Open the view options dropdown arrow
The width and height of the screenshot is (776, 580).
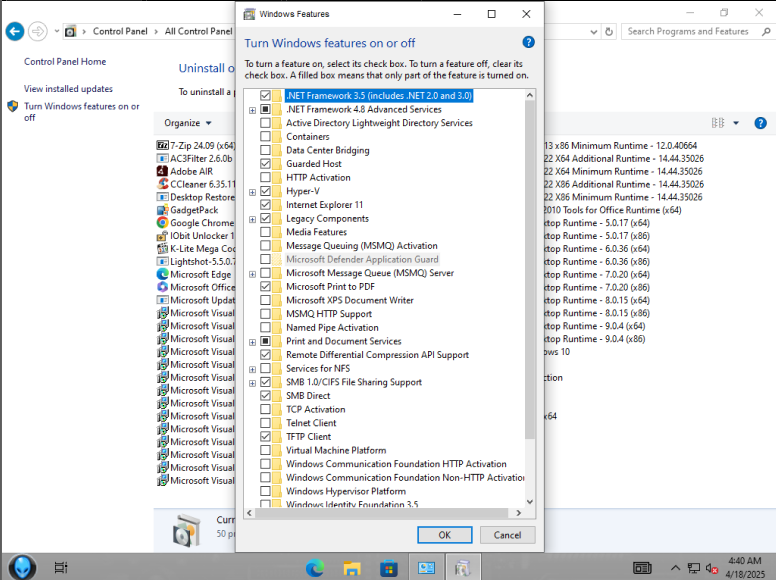pyautogui.click(x=736, y=123)
